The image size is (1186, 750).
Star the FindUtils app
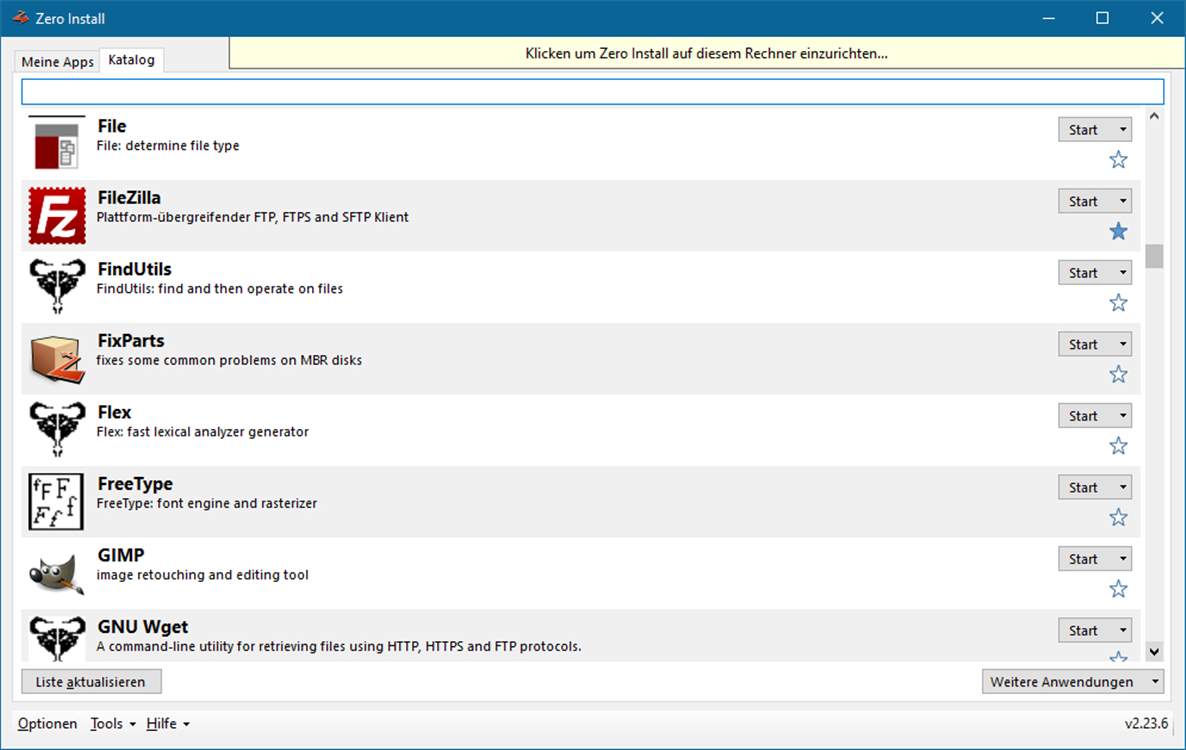[x=1118, y=302]
